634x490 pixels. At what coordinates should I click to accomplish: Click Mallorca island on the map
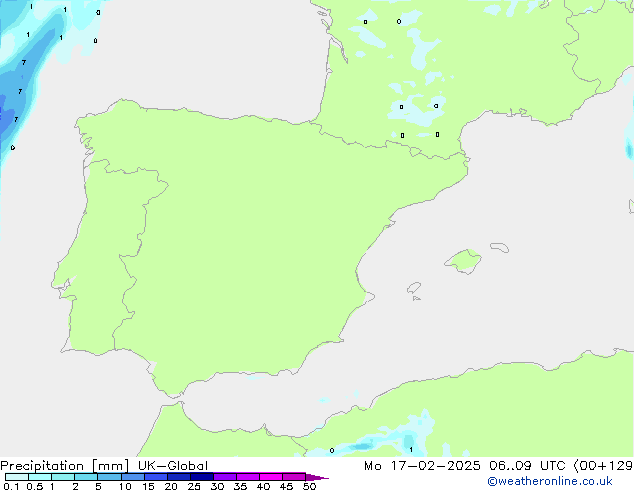(462, 262)
